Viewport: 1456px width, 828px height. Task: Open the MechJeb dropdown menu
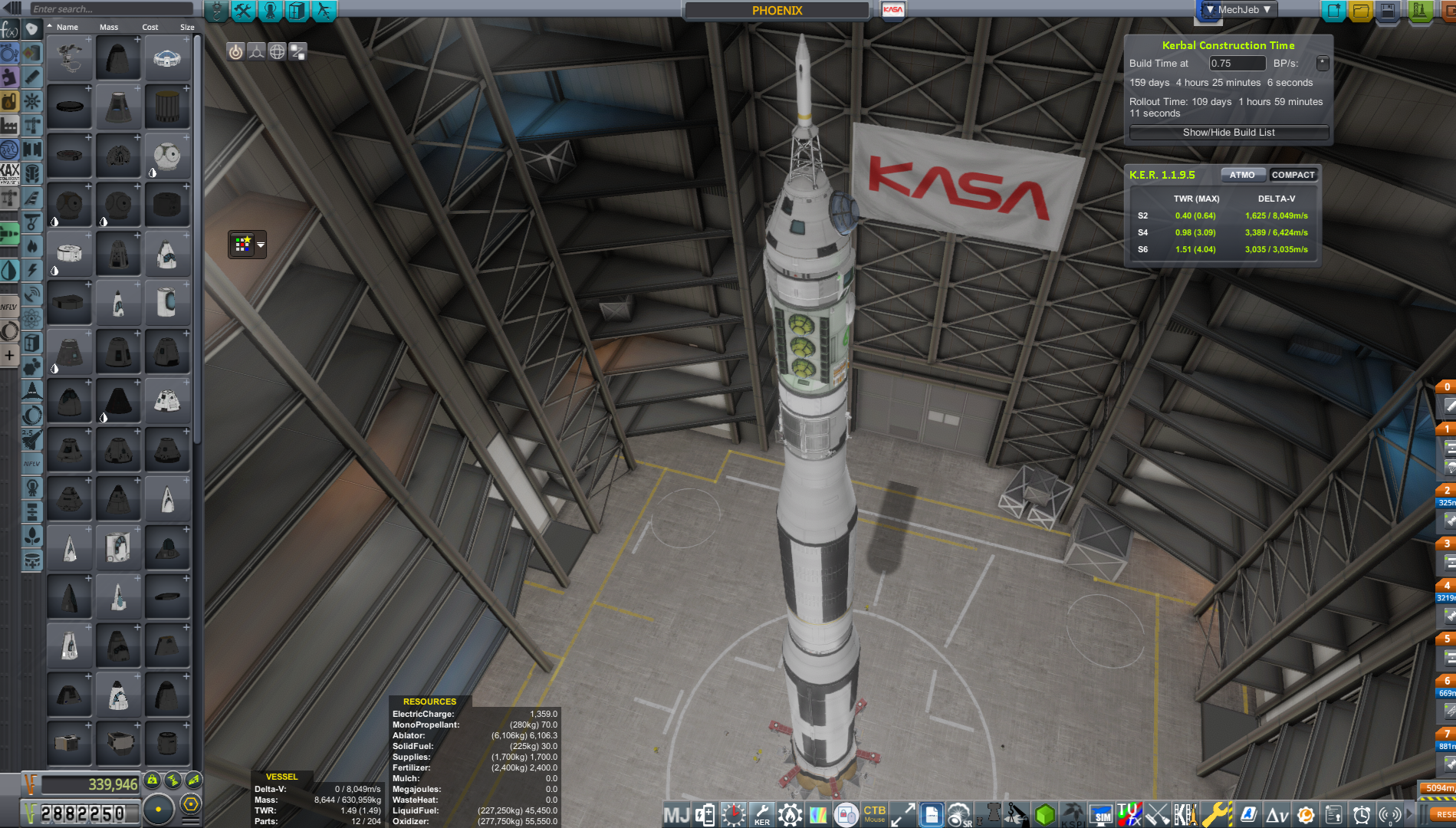tap(1238, 10)
